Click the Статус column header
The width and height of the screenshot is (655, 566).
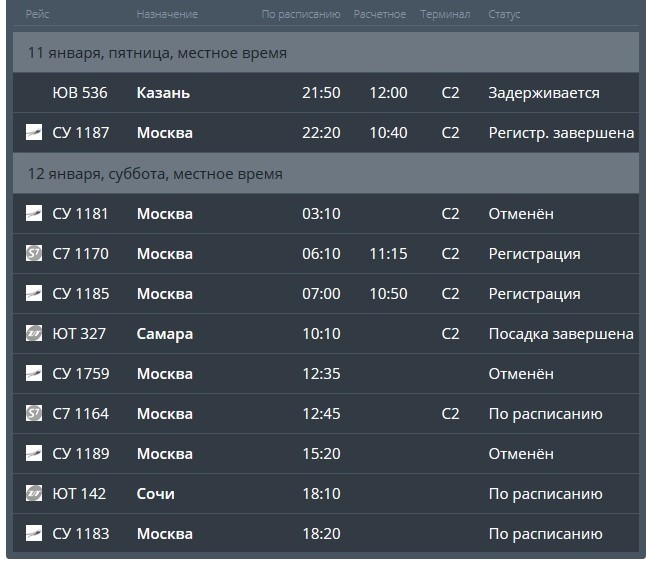point(504,14)
